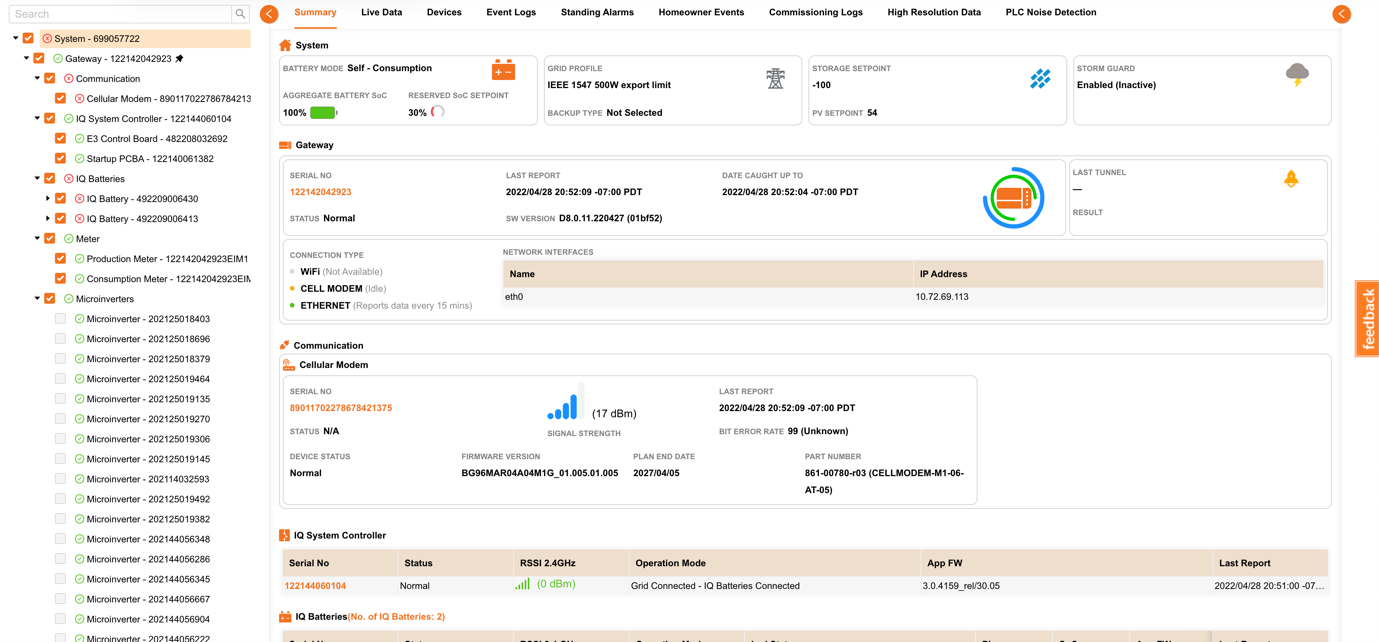Select Microinverter 202125019135 tree row

coord(148,399)
